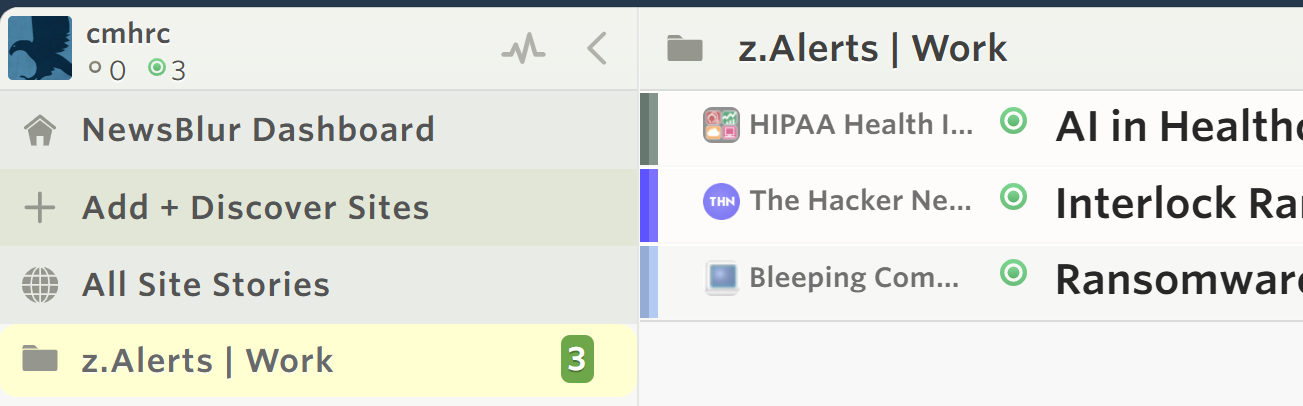Screen dimensions: 1303x406
Task: Open NewsBlur Dashboard
Action: [258, 130]
